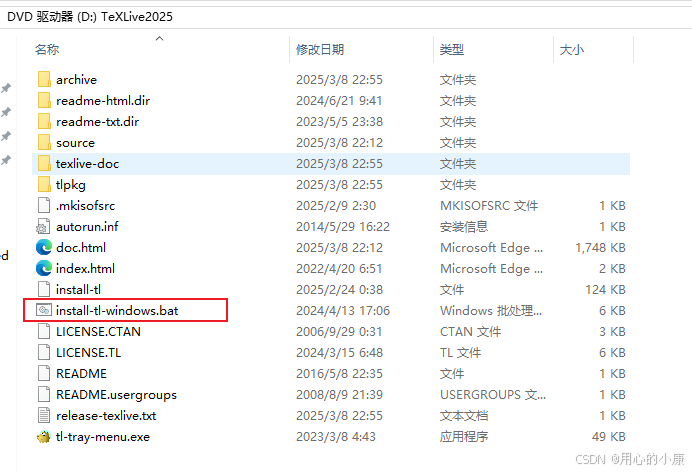
Task: Select the file name release-texlive.txt
Action: (106, 416)
